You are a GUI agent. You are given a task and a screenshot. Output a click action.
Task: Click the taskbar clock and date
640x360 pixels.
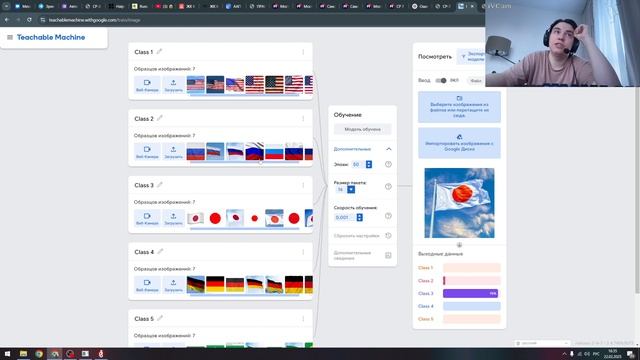(613, 354)
